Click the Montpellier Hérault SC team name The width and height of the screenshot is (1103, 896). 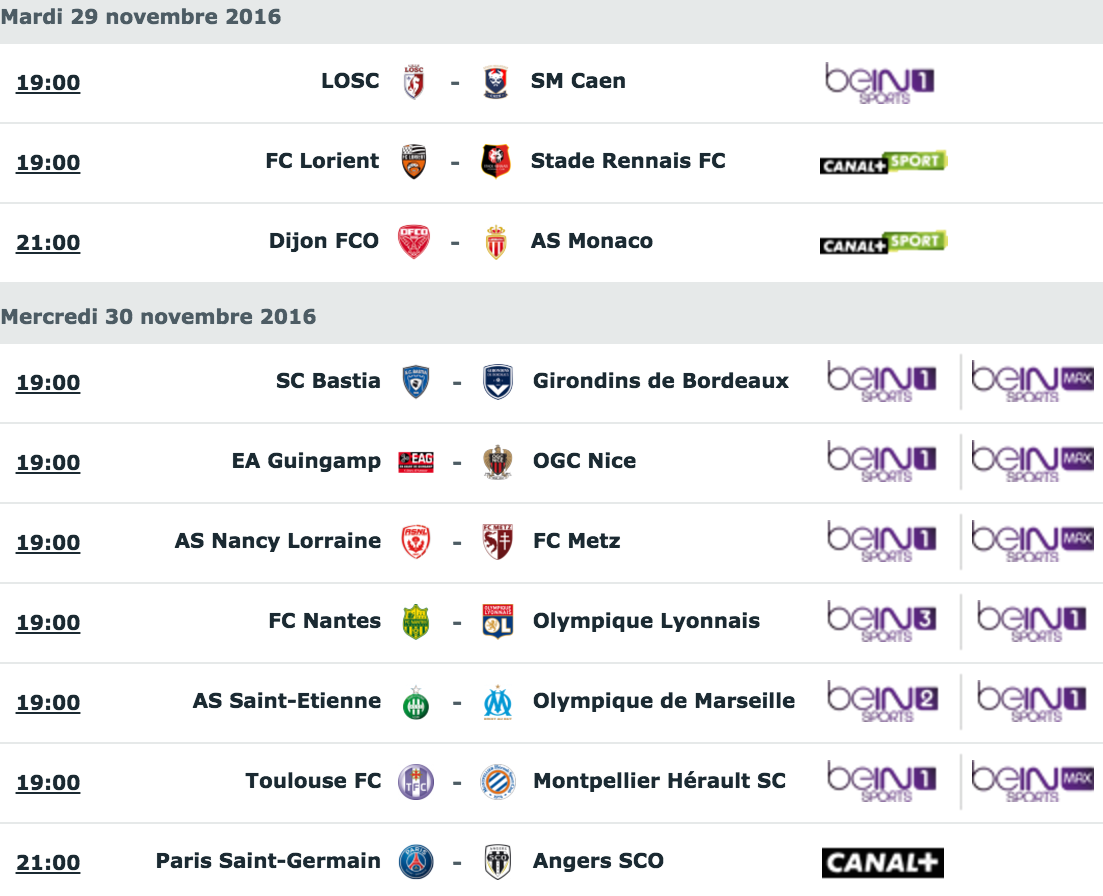[659, 781]
